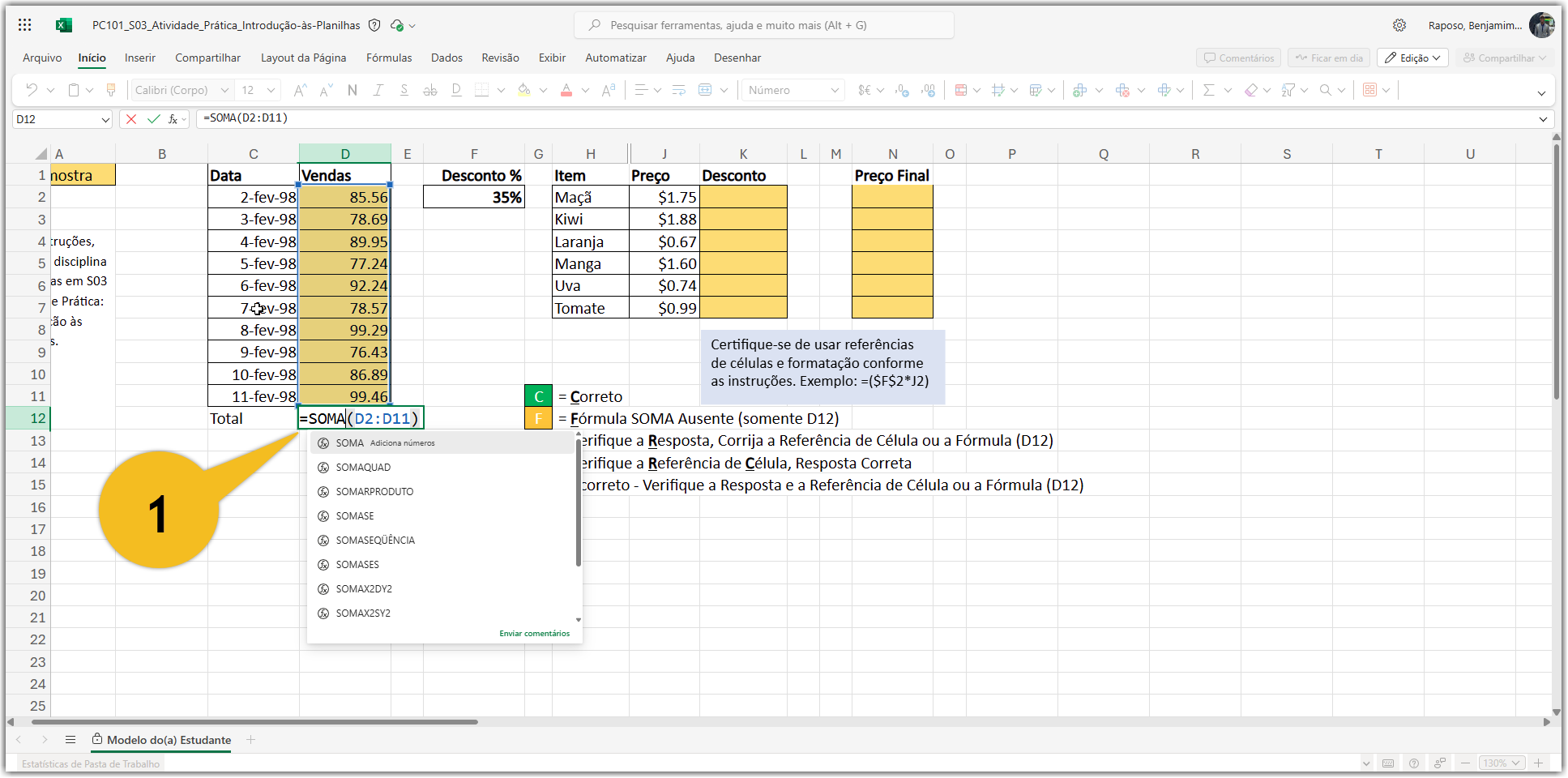This screenshot has height=778, width=1568.
Task: Select the format painter brush
Action: point(111,90)
